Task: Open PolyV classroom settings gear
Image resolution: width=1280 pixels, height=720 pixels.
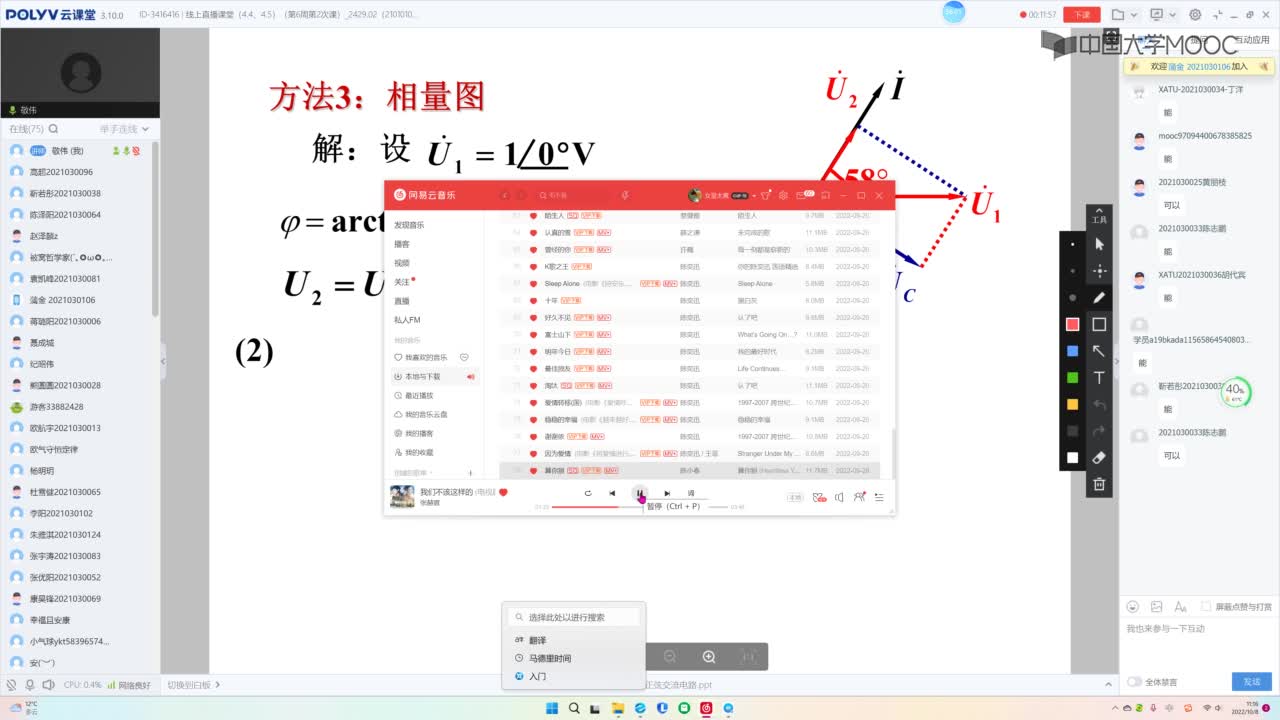Action: [1195, 15]
